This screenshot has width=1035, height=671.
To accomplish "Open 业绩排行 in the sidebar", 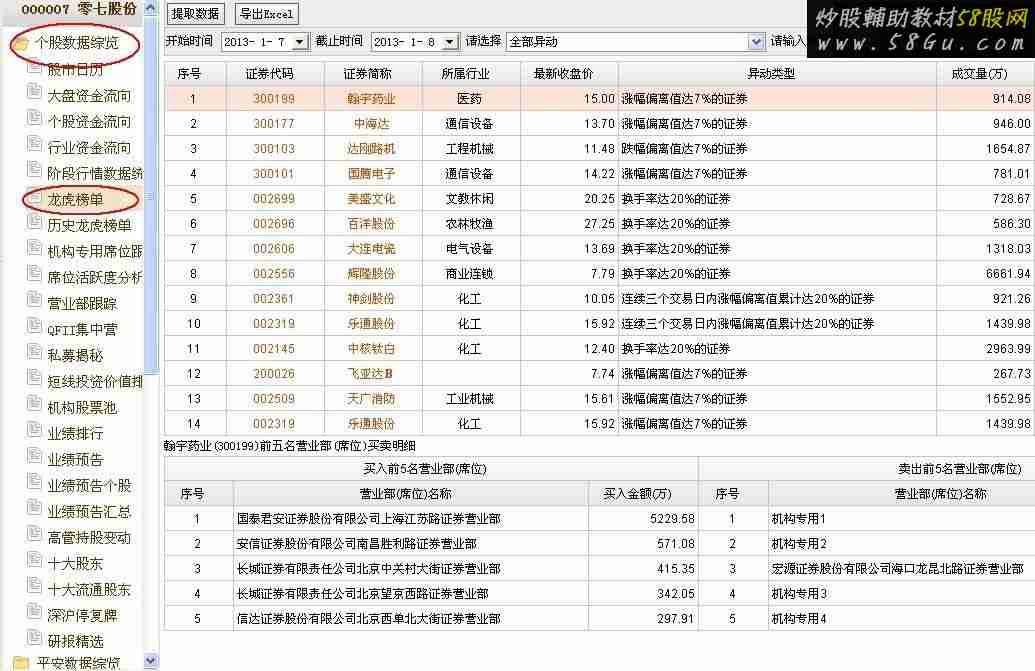I will [75, 433].
